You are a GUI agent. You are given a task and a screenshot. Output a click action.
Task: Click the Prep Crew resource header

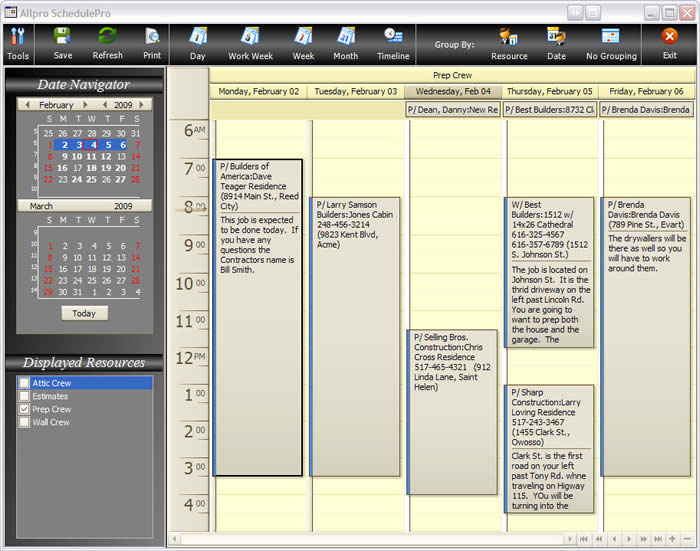[452, 75]
